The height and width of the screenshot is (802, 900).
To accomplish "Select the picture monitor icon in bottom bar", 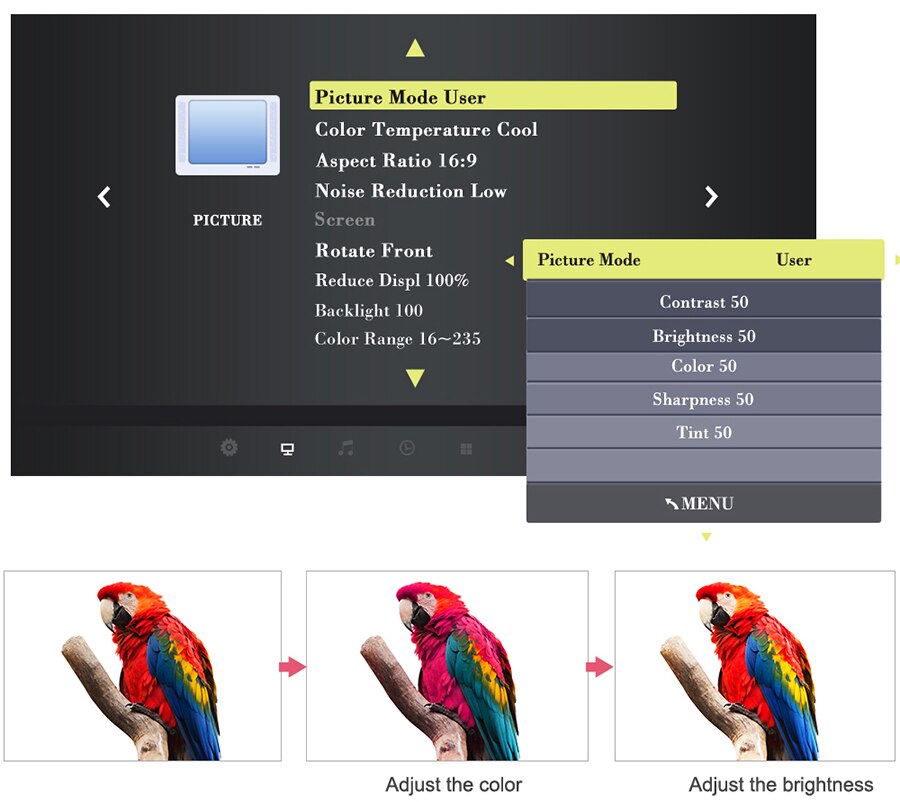I will tap(288, 449).
